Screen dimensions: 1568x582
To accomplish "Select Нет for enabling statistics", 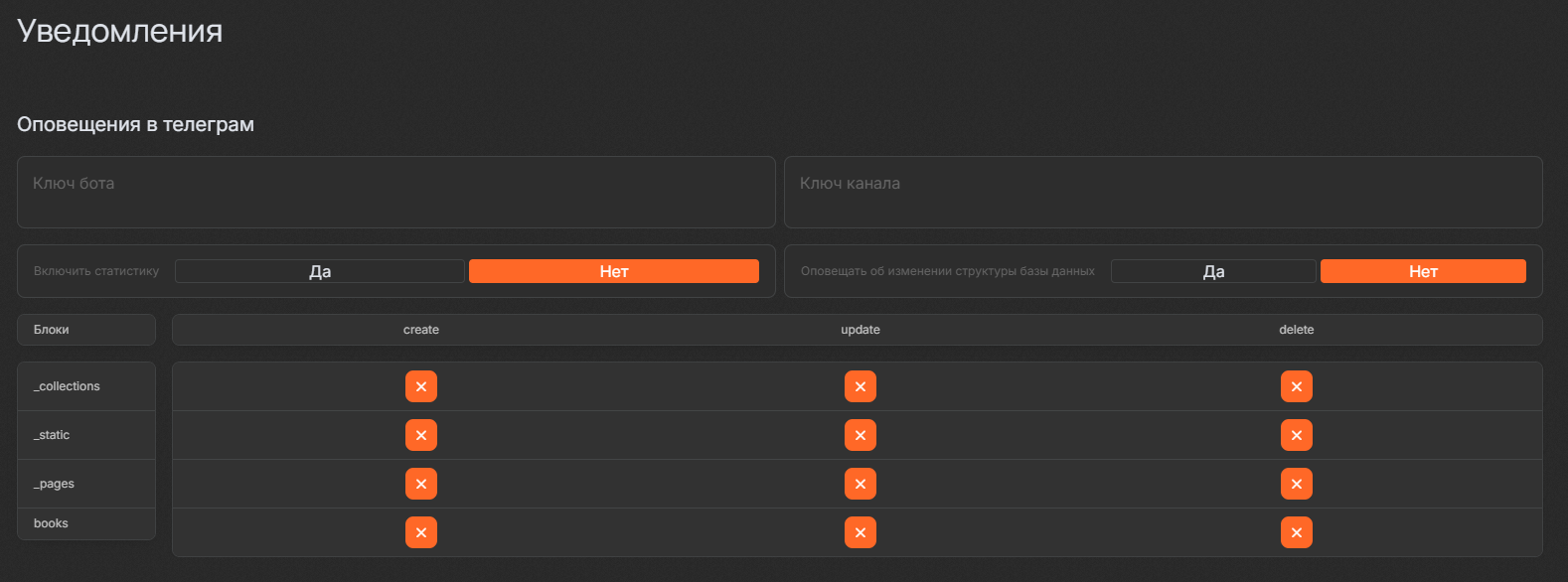I will 614,271.
